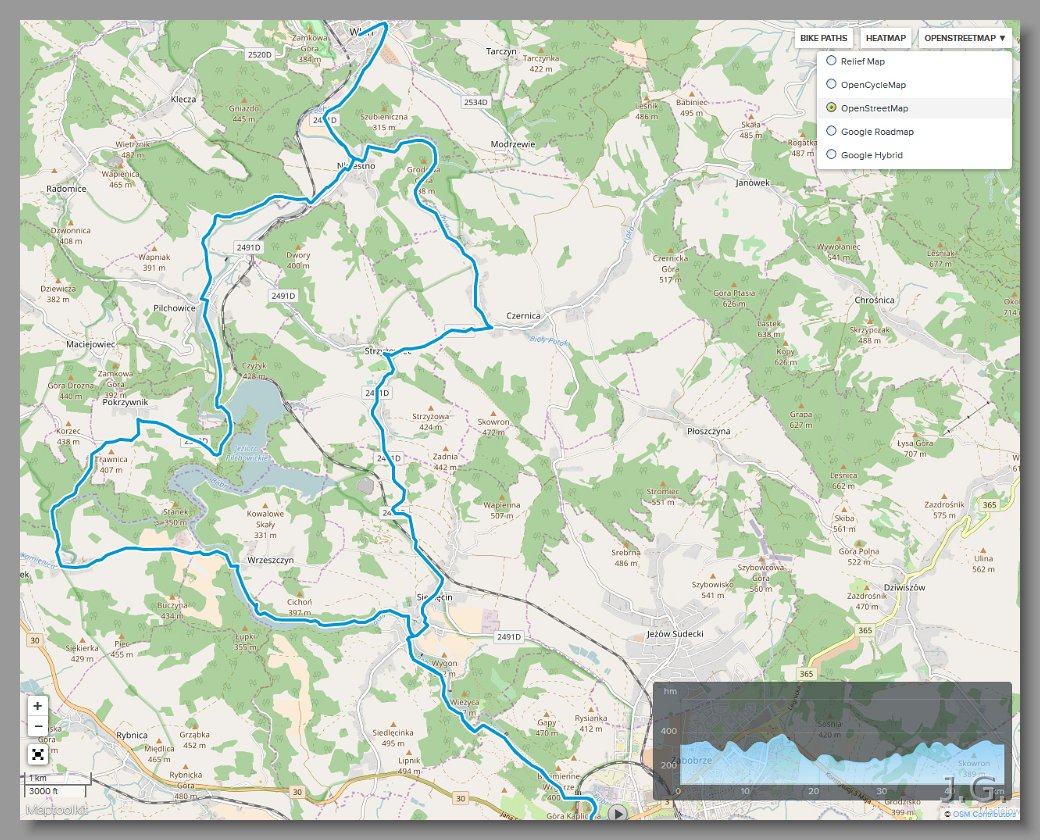This screenshot has height=840, width=1040.
Task: Pick the Google Hybrid map layer
Action: point(832,155)
